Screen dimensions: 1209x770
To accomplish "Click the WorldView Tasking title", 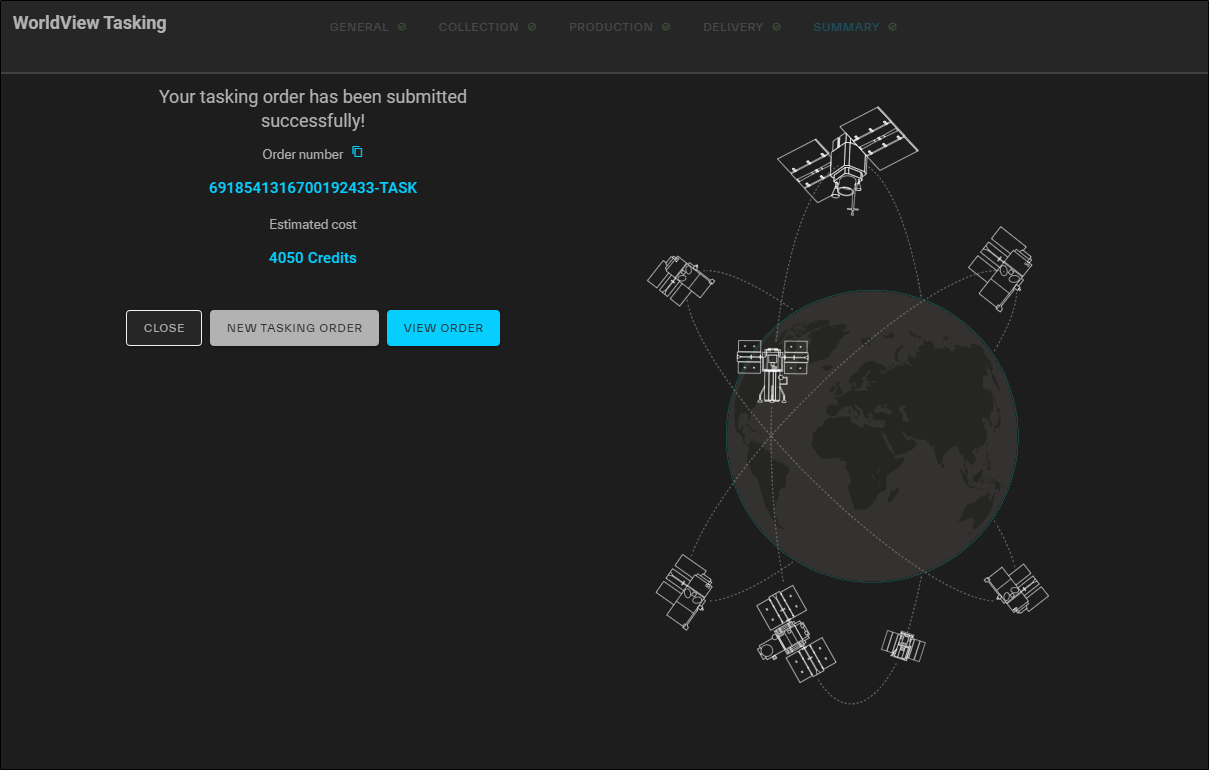I will point(90,23).
